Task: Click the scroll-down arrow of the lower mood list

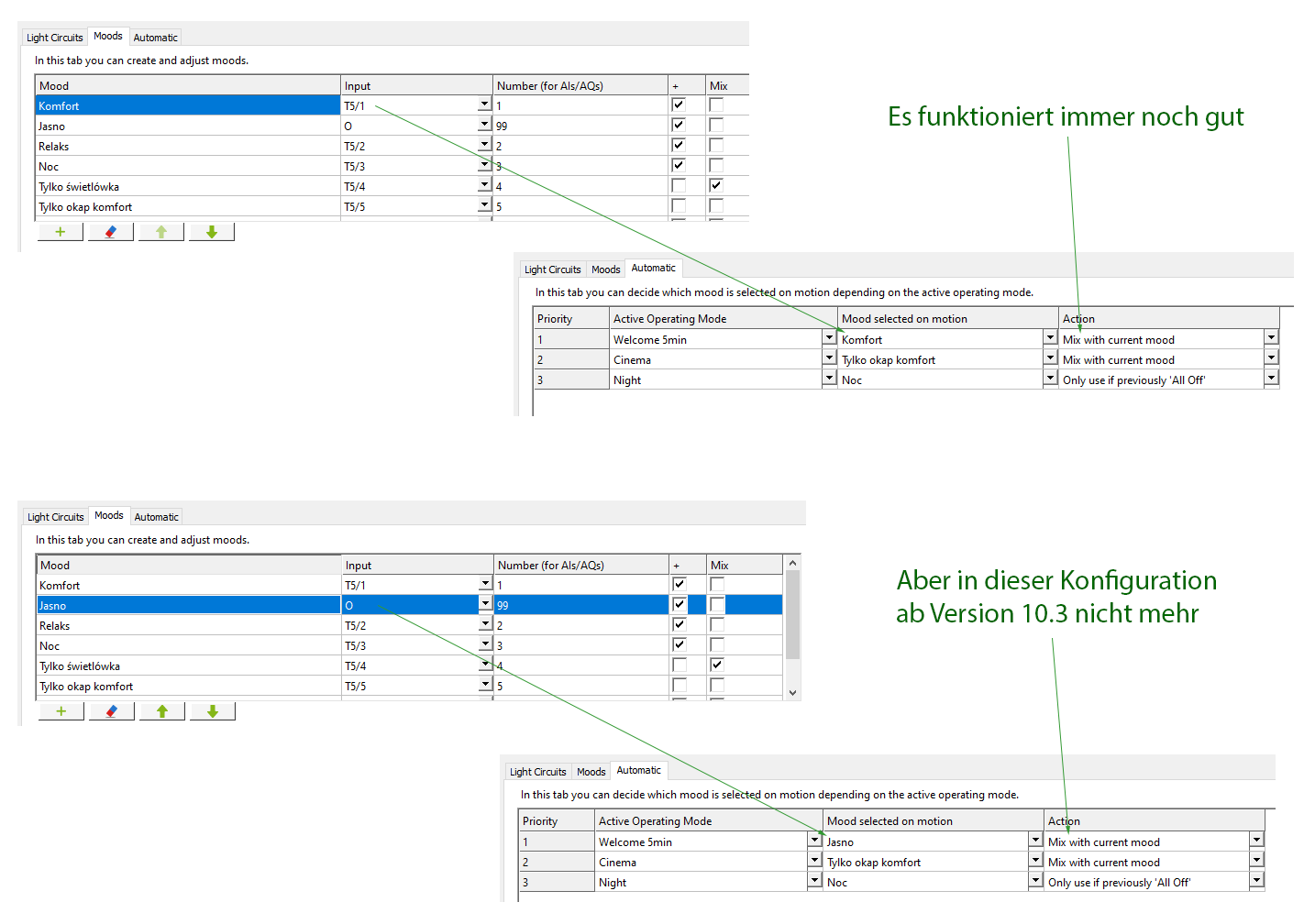Action: 793,693
